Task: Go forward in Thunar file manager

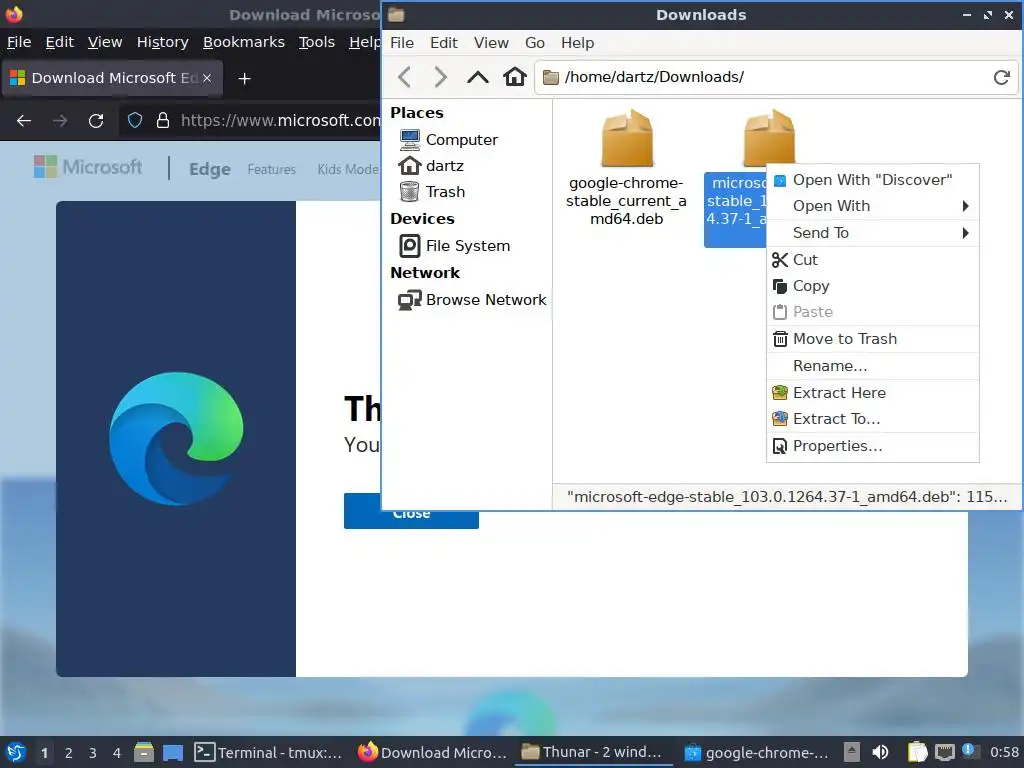Action: coord(441,77)
